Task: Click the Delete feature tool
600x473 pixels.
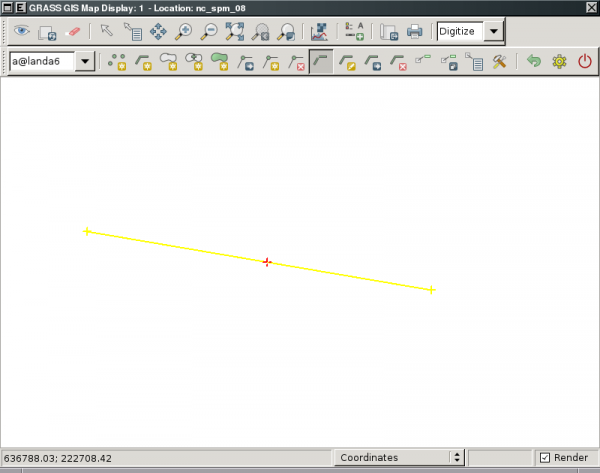Action: (398, 62)
